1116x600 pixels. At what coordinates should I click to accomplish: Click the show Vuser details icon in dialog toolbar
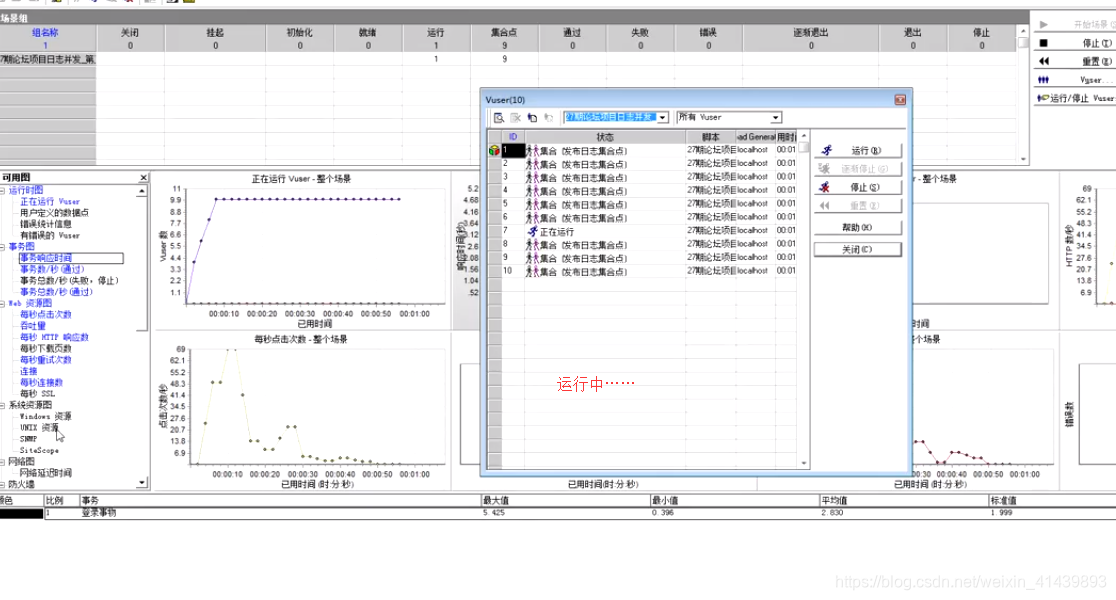499,117
